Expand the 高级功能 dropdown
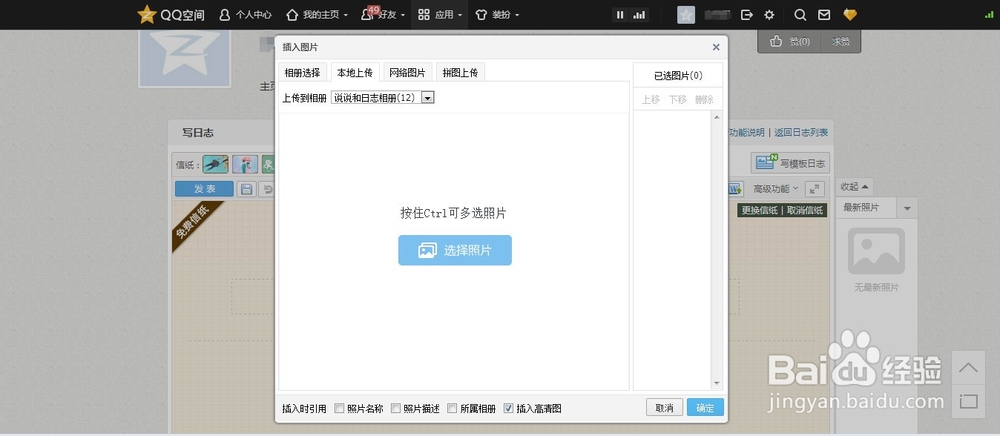 (x=776, y=189)
